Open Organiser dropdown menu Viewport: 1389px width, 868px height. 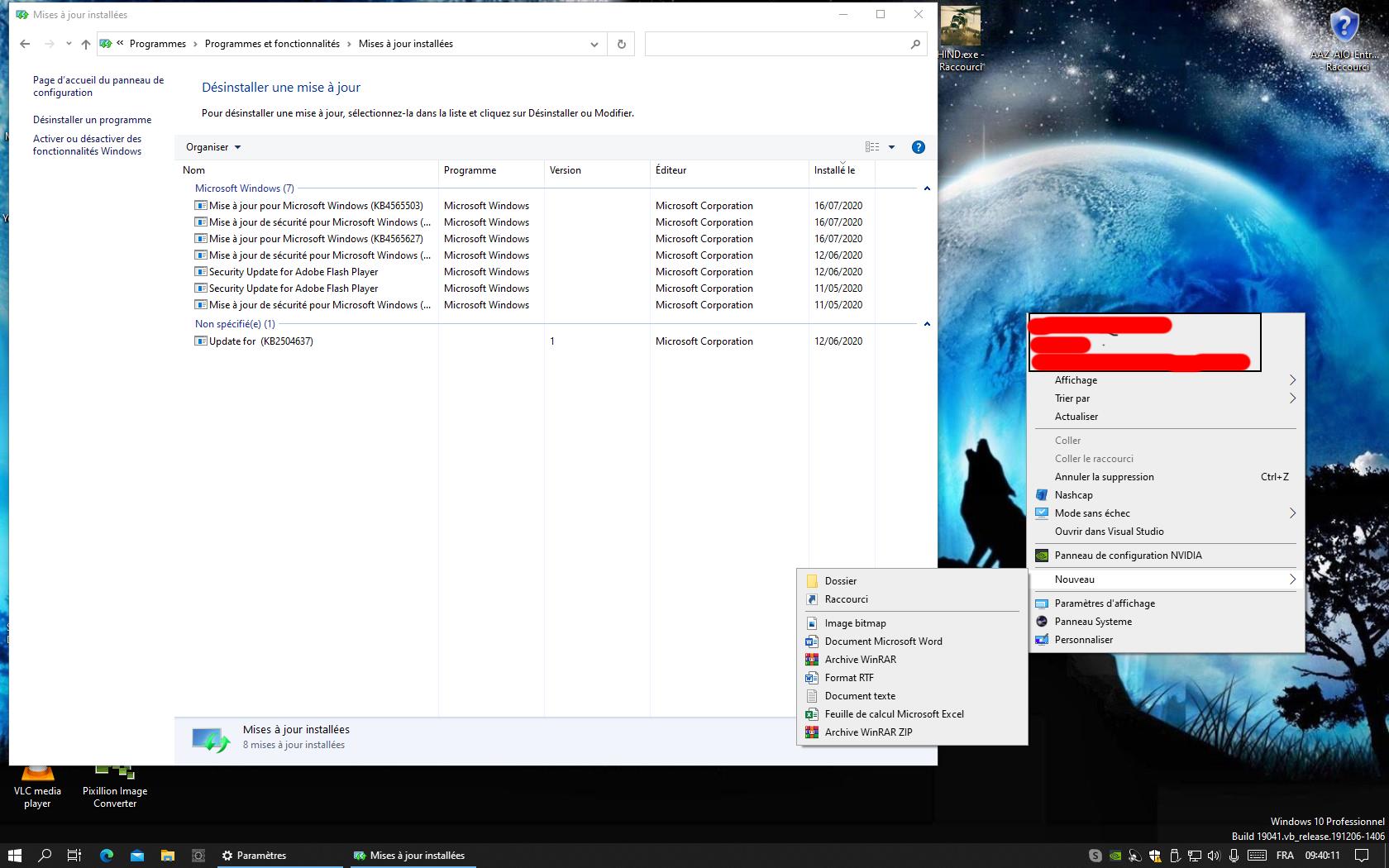213,147
